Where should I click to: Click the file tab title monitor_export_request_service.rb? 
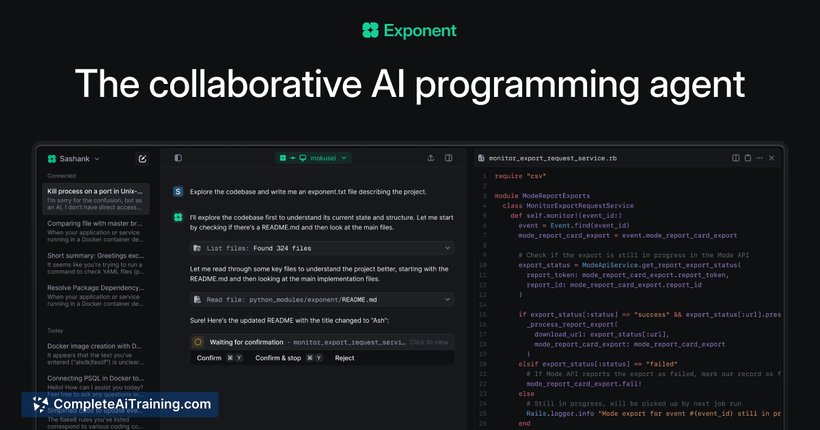point(552,158)
